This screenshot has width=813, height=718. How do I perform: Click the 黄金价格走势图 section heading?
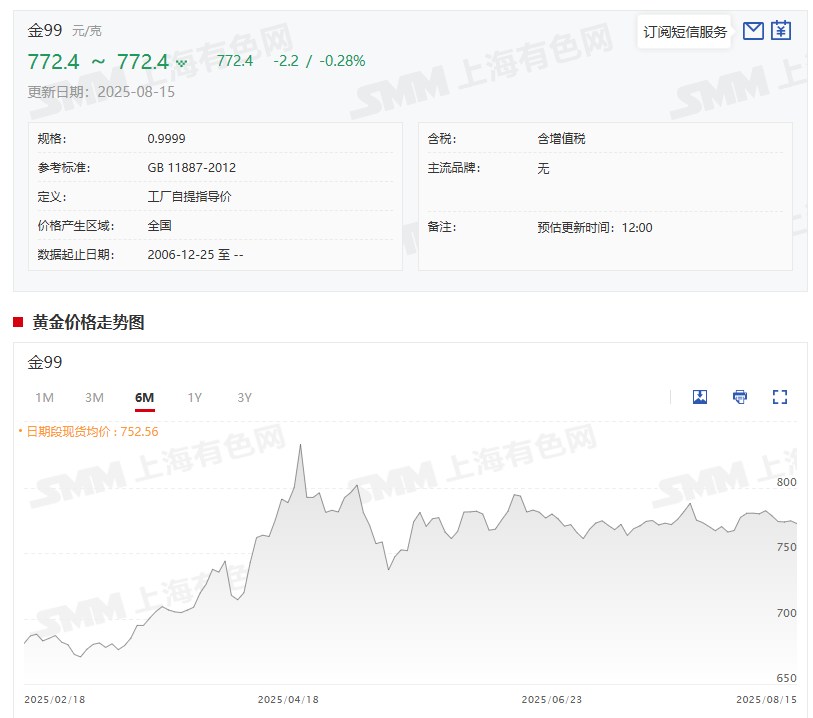(x=88, y=322)
